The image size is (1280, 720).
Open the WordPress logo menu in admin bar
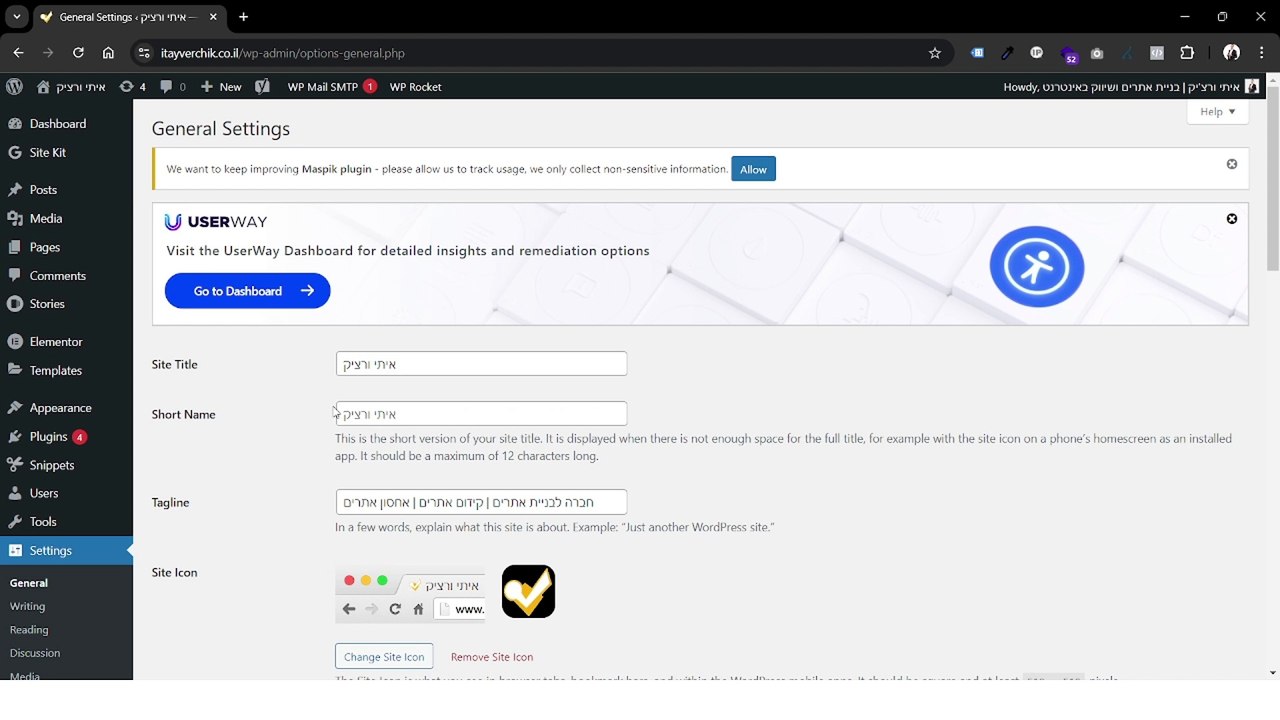(14, 87)
